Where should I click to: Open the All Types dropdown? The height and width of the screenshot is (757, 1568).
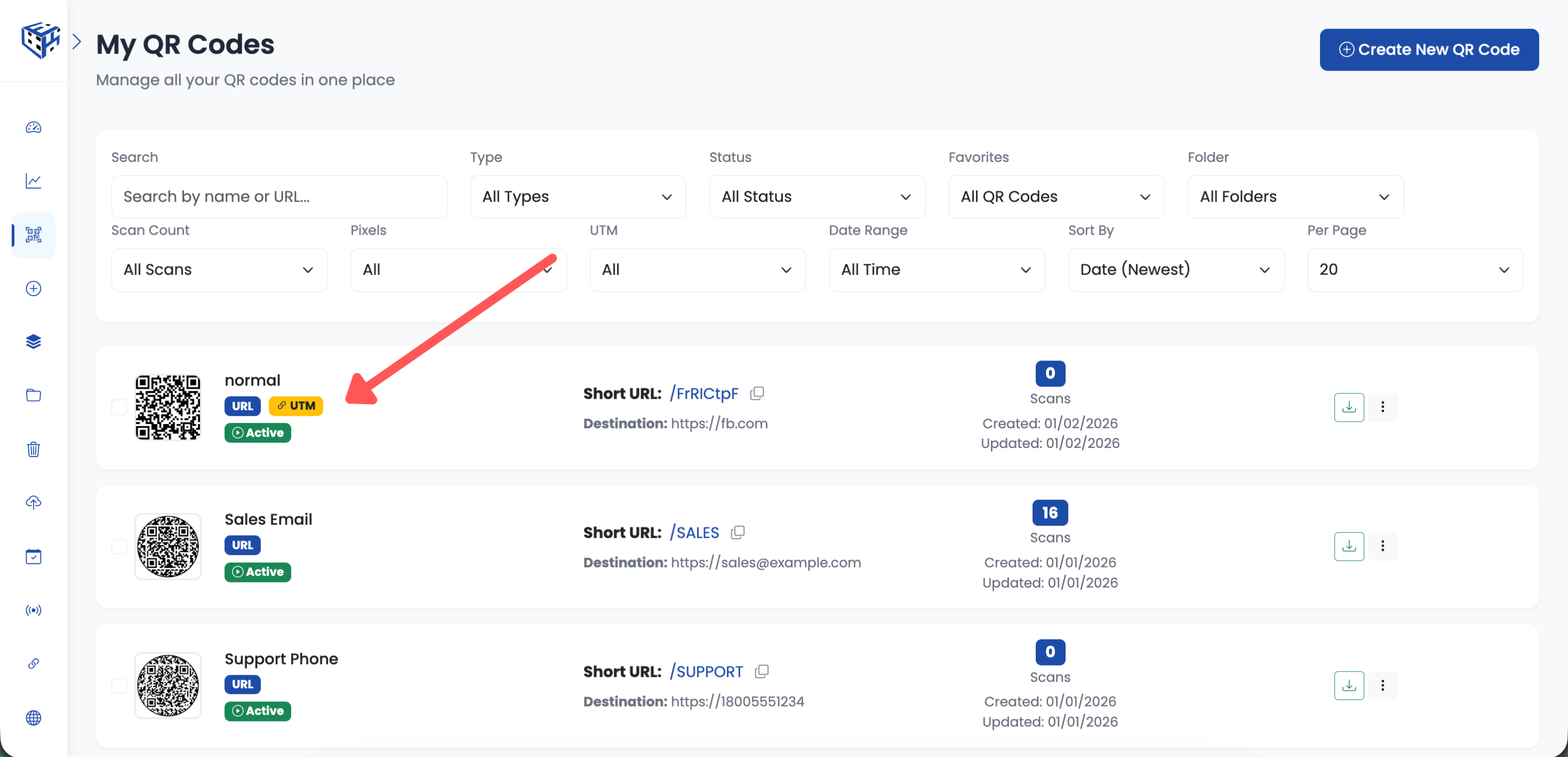[577, 197]
